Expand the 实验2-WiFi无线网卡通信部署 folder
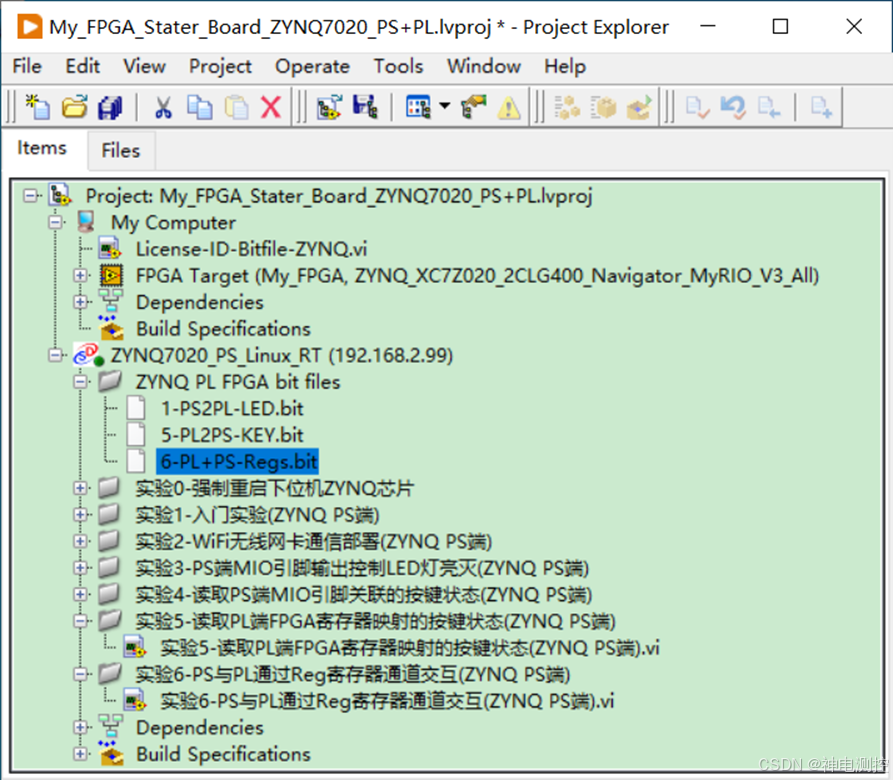The image size is (893, 780). [x=80, y=541]
